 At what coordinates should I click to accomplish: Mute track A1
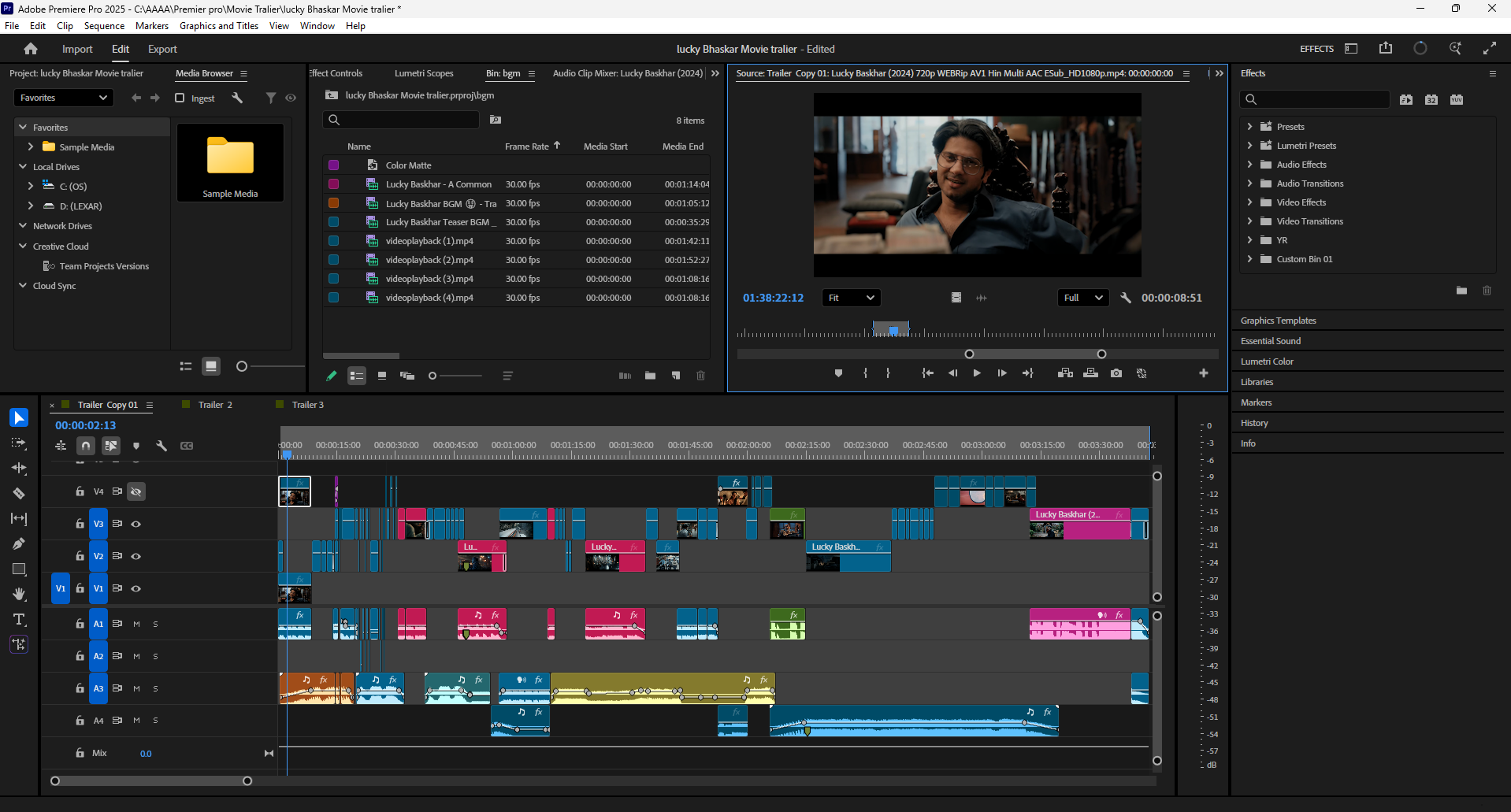pos(136,624)
